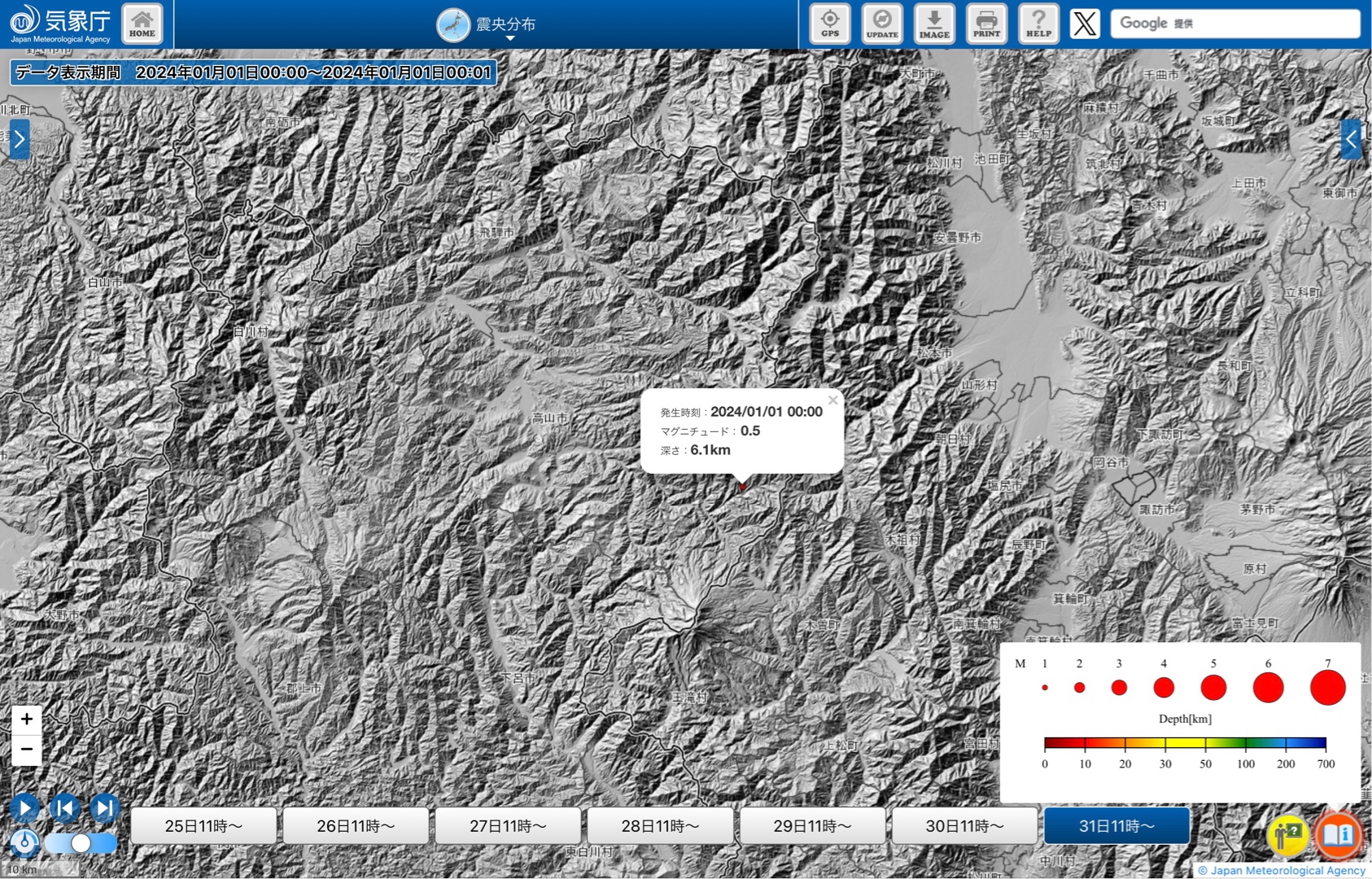Close the earthquake info popup
Image resolution: width=1372 pixels, height=879 pixels.
[832, 400]
